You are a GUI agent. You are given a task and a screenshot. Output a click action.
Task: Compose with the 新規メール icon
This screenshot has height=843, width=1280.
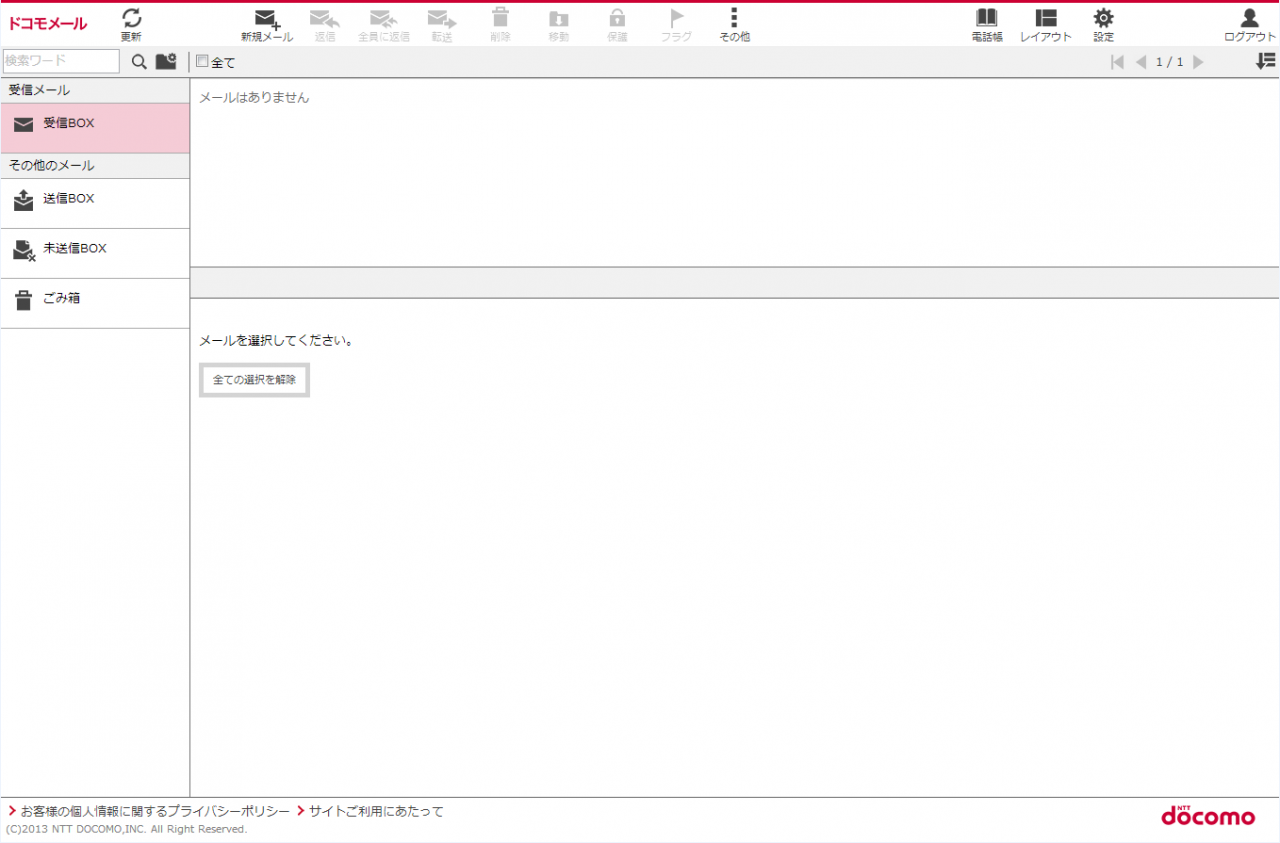266,18
